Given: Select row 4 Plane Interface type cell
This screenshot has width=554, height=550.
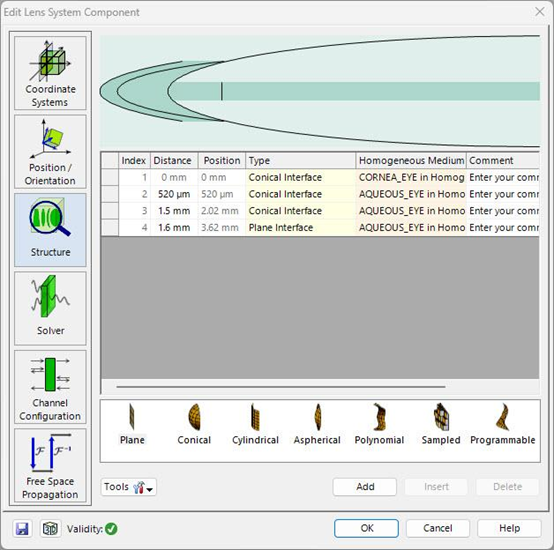Looking at the screenshot, I should click(300, 227).
